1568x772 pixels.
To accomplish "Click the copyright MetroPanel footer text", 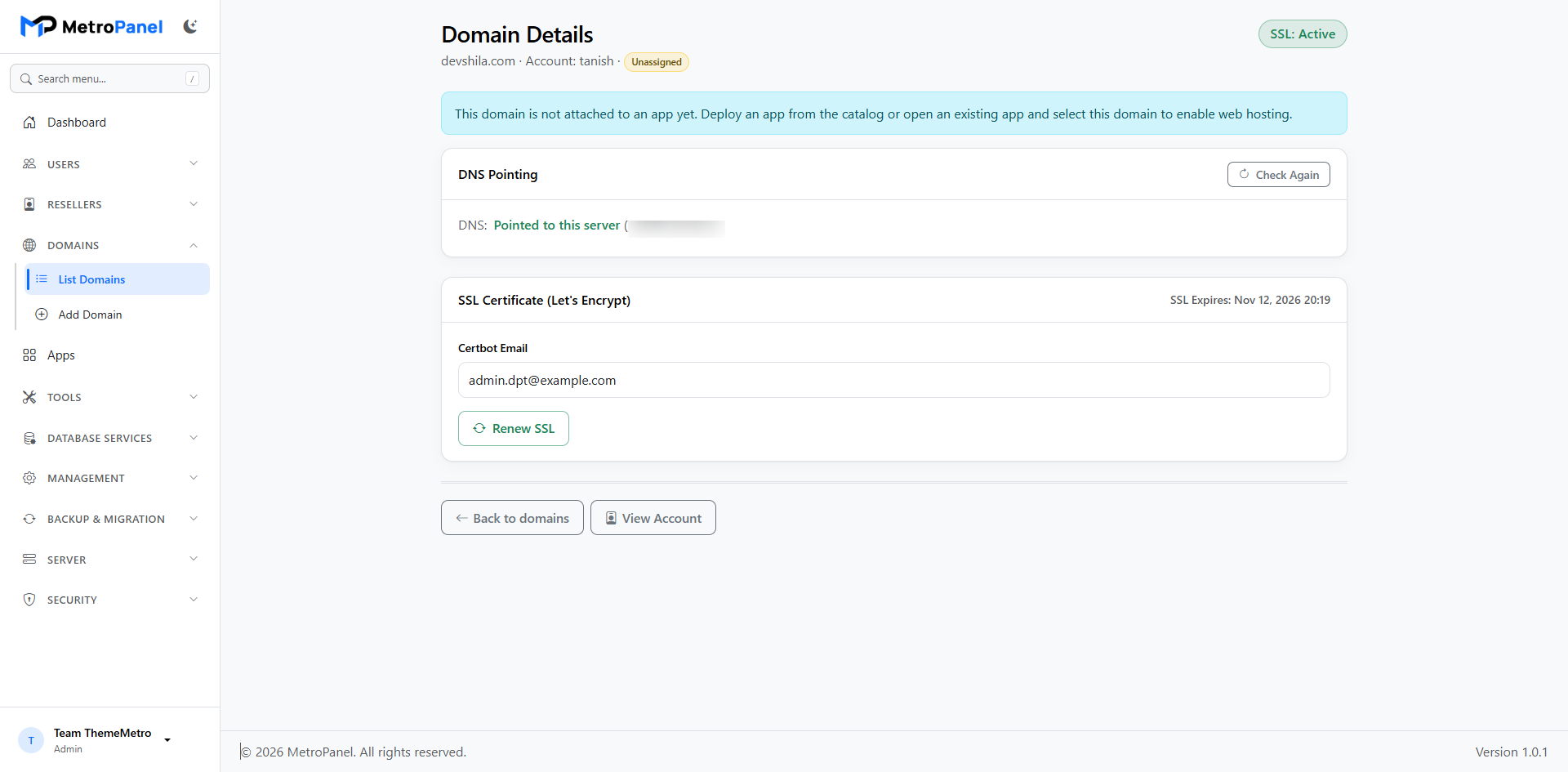I will [x=354, y=752].
